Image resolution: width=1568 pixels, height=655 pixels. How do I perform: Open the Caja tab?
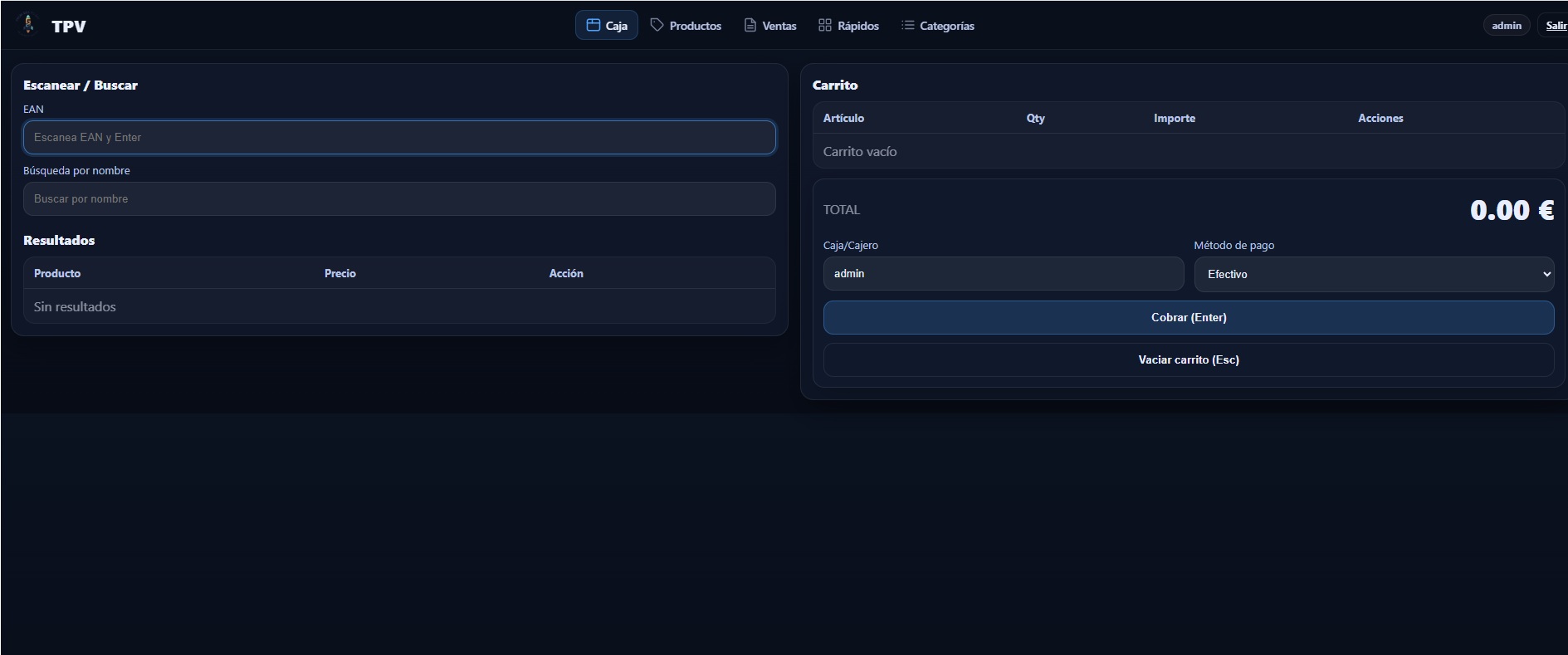click(607, 25)
